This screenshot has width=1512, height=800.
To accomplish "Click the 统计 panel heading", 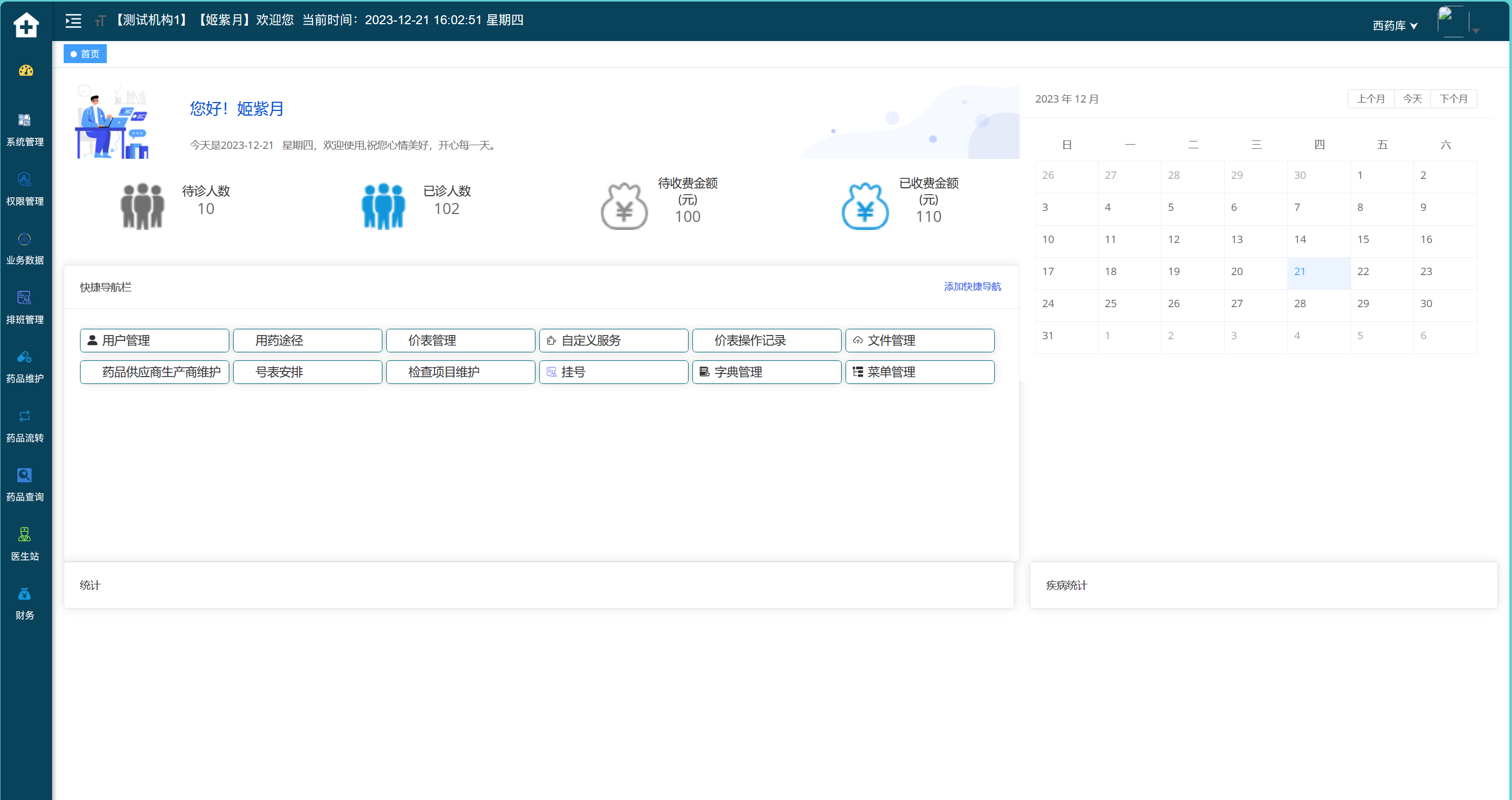I will pos(90,585).
